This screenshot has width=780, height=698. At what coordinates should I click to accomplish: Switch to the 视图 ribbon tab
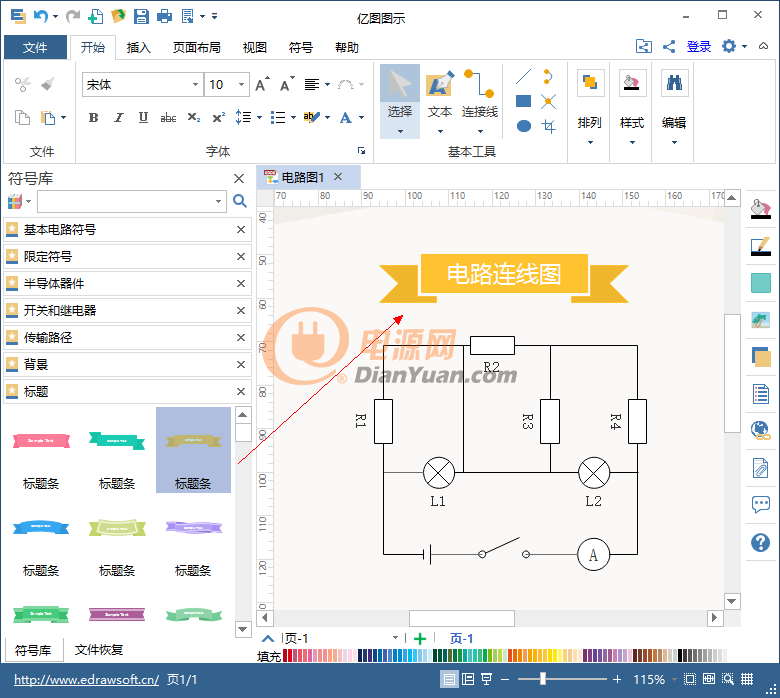click(255, 48)
